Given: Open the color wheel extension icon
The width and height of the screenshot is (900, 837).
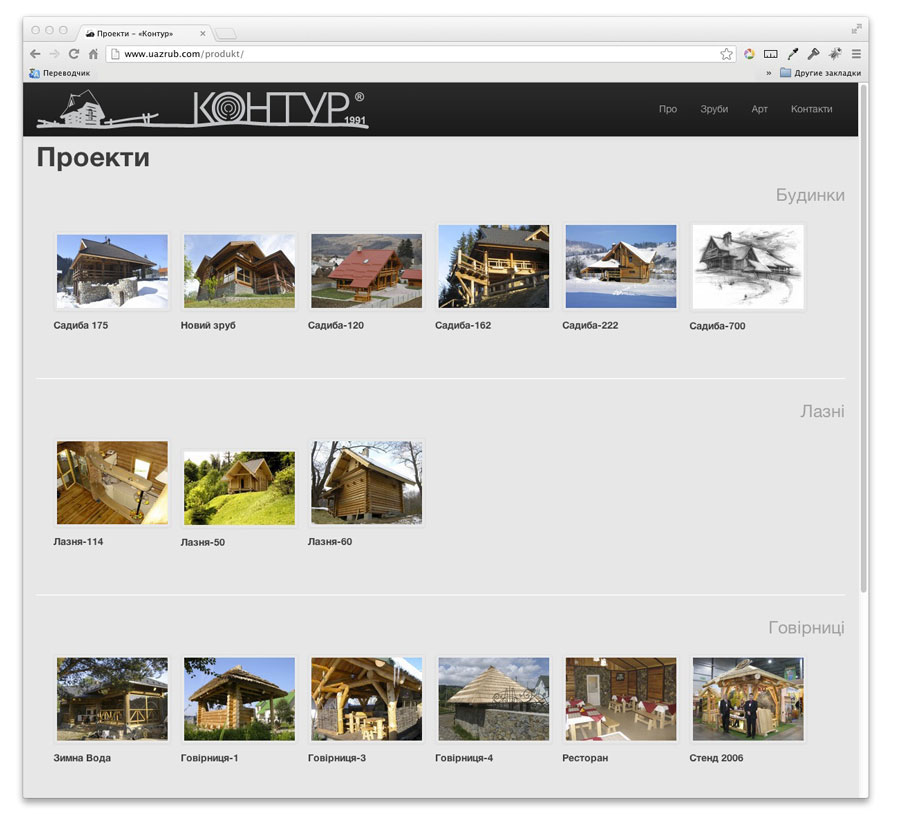Looking at the screenshot, I should tap(749, 54).
